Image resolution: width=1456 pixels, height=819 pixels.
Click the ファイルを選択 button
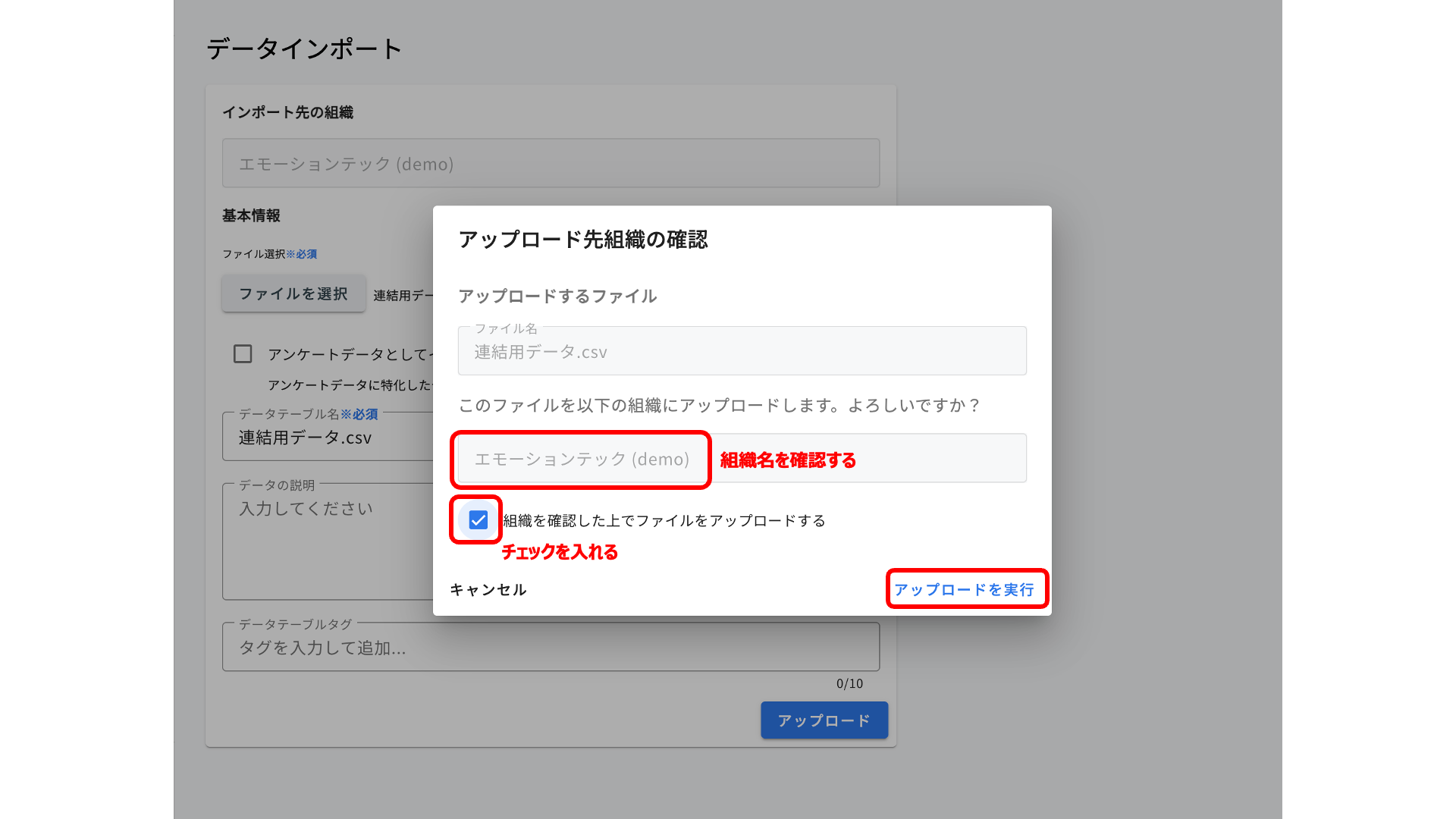point(293,293)
